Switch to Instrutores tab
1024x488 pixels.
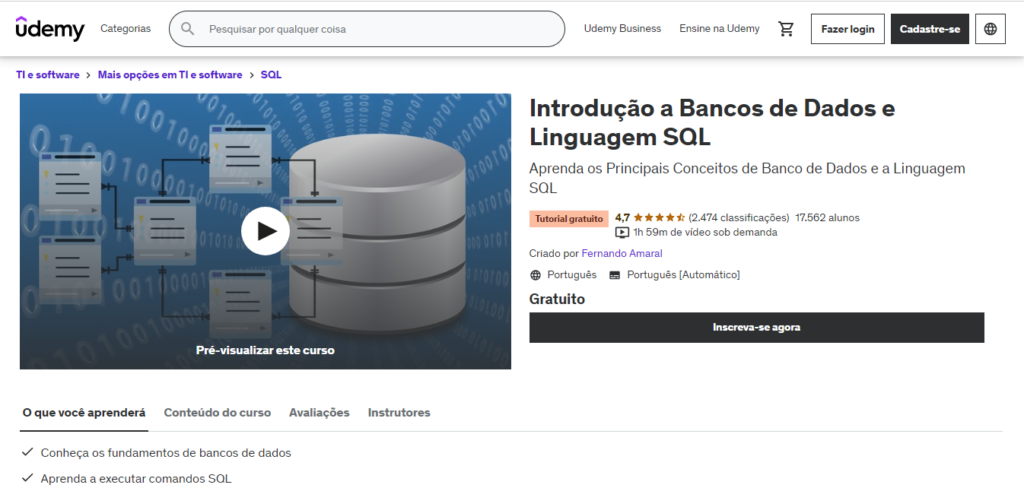[399, 413]
